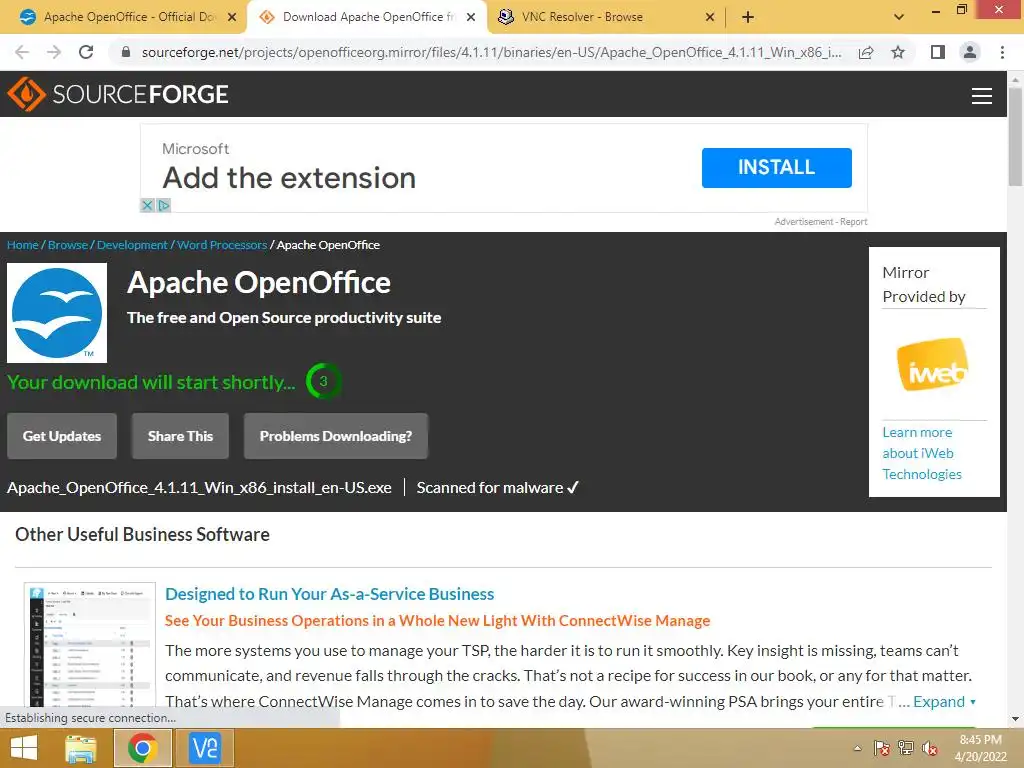Image resolution: width=1024 pixels, height=768 pixels.
Task: Close the VNC Resolver tab
Action: click(710, 17)
